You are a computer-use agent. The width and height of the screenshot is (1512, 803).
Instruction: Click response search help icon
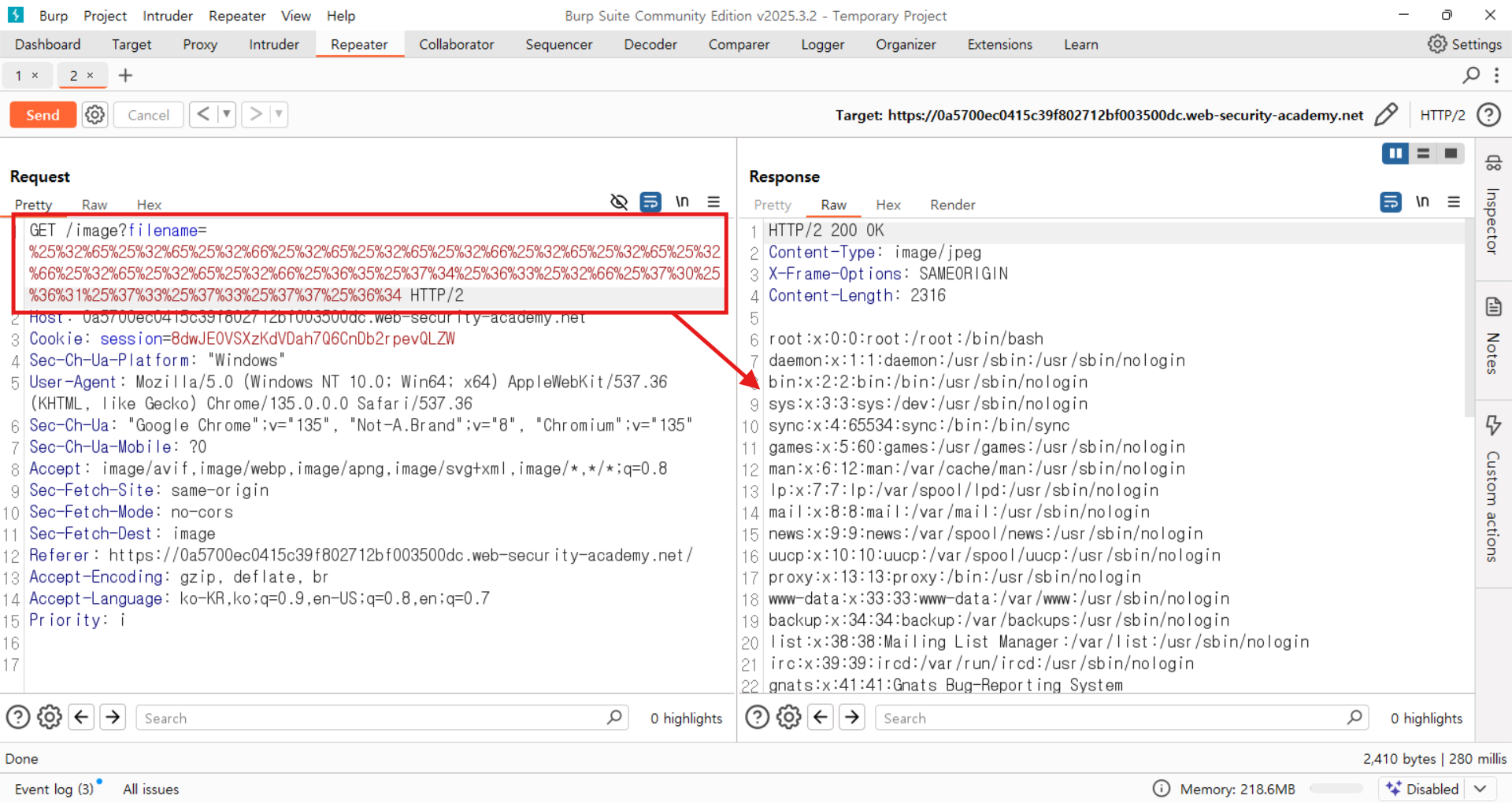pyautogui.click(x=758, y=717)
